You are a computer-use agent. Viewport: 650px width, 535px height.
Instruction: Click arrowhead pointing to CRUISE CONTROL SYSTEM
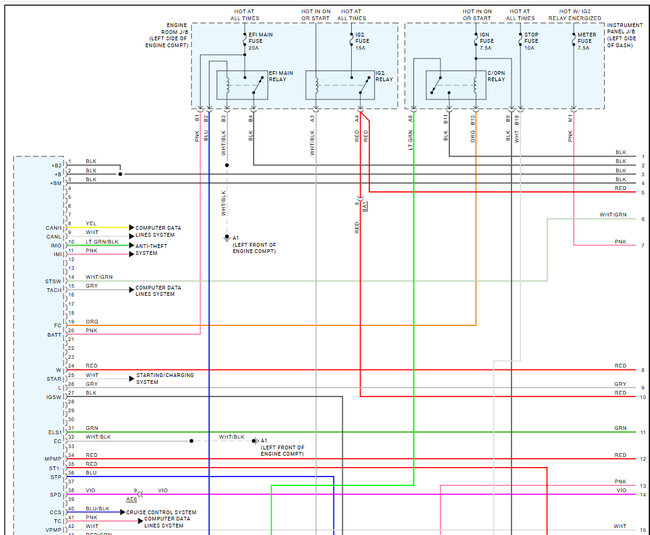(x=122, y=512)
